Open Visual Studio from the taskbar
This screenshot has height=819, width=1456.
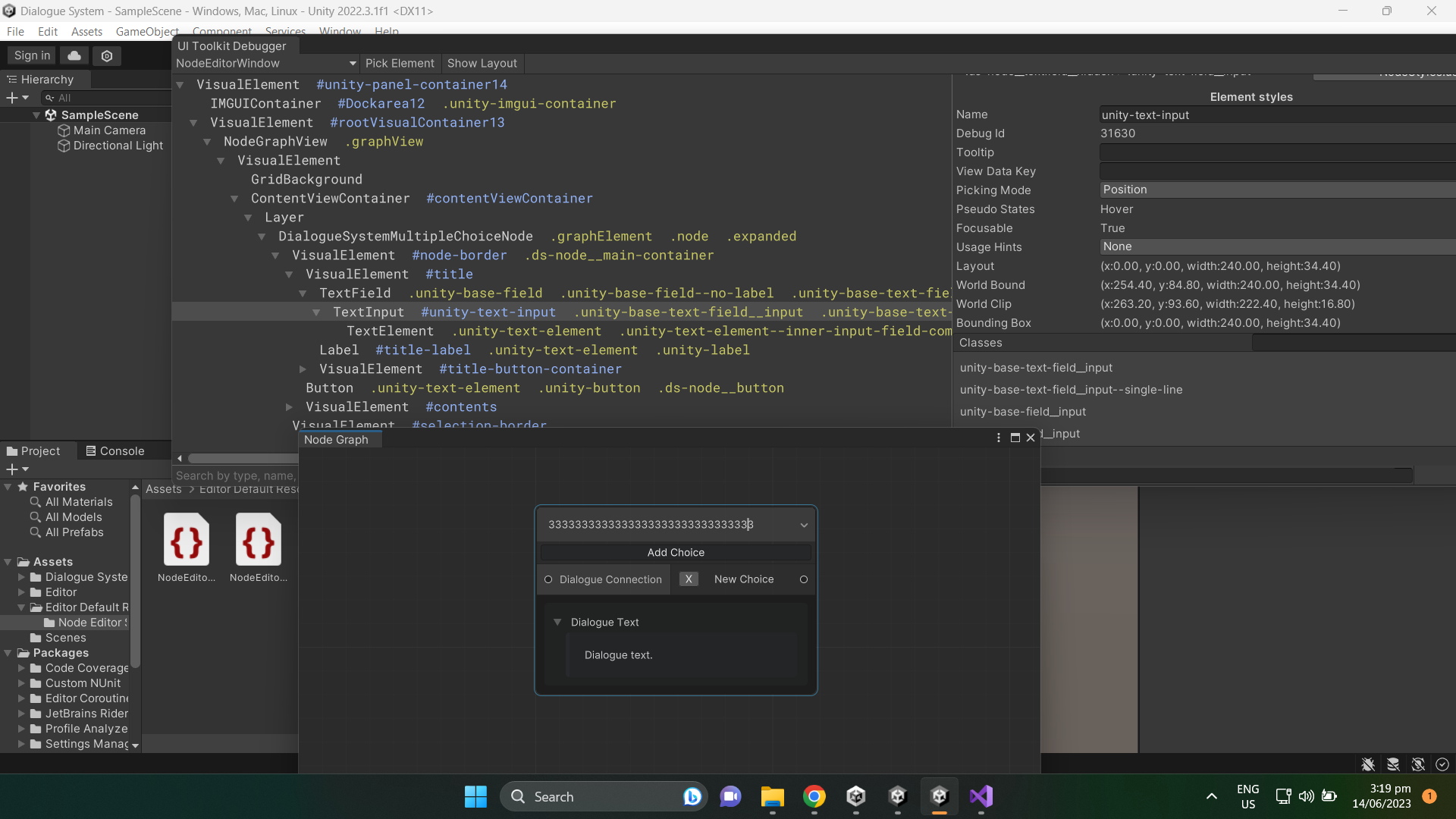tap(981, 796)
